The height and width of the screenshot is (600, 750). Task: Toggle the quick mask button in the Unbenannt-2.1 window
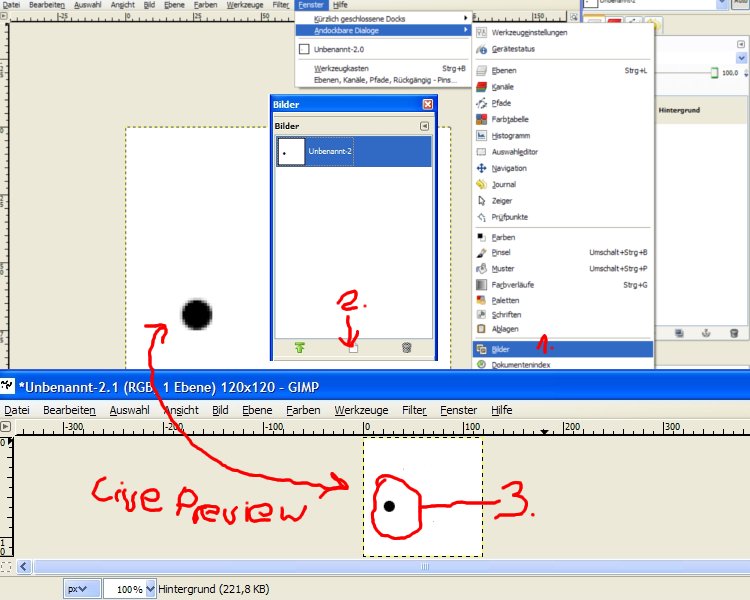click(x=6, y=567)
